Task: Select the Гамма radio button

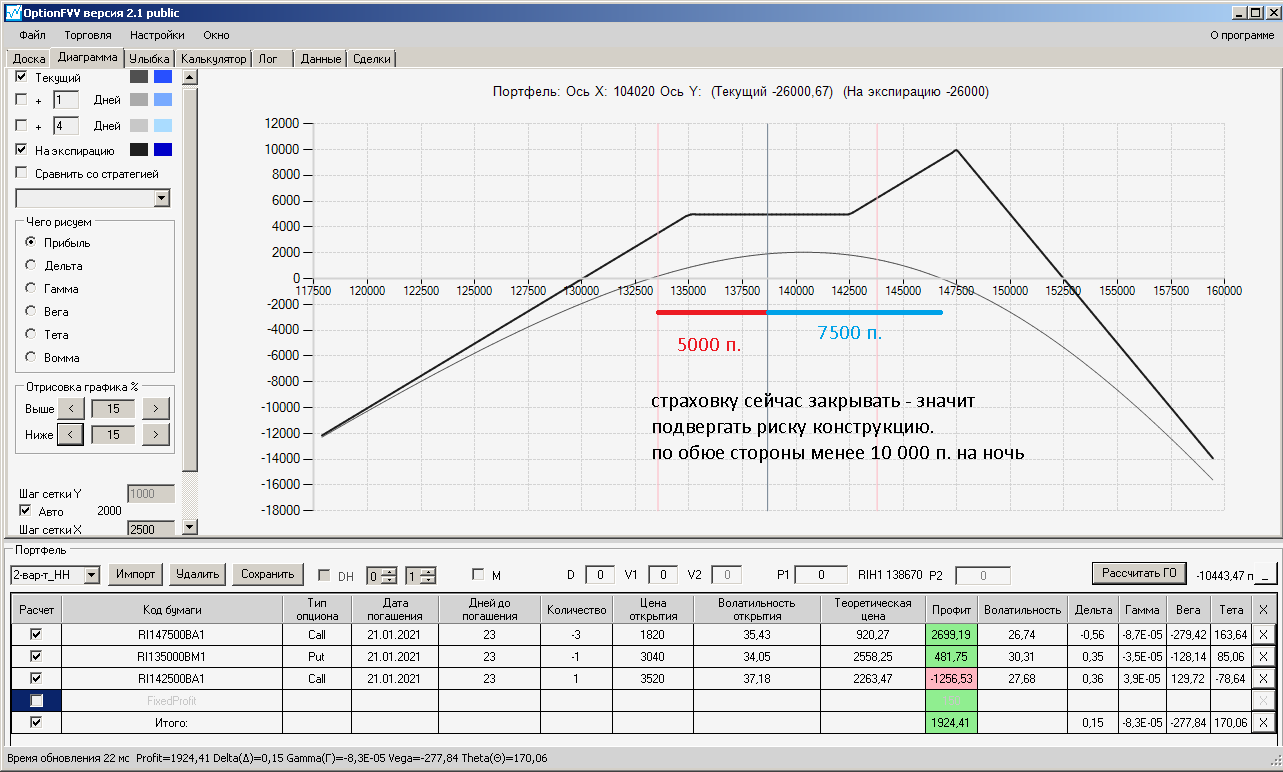Action: pos(31,288)
